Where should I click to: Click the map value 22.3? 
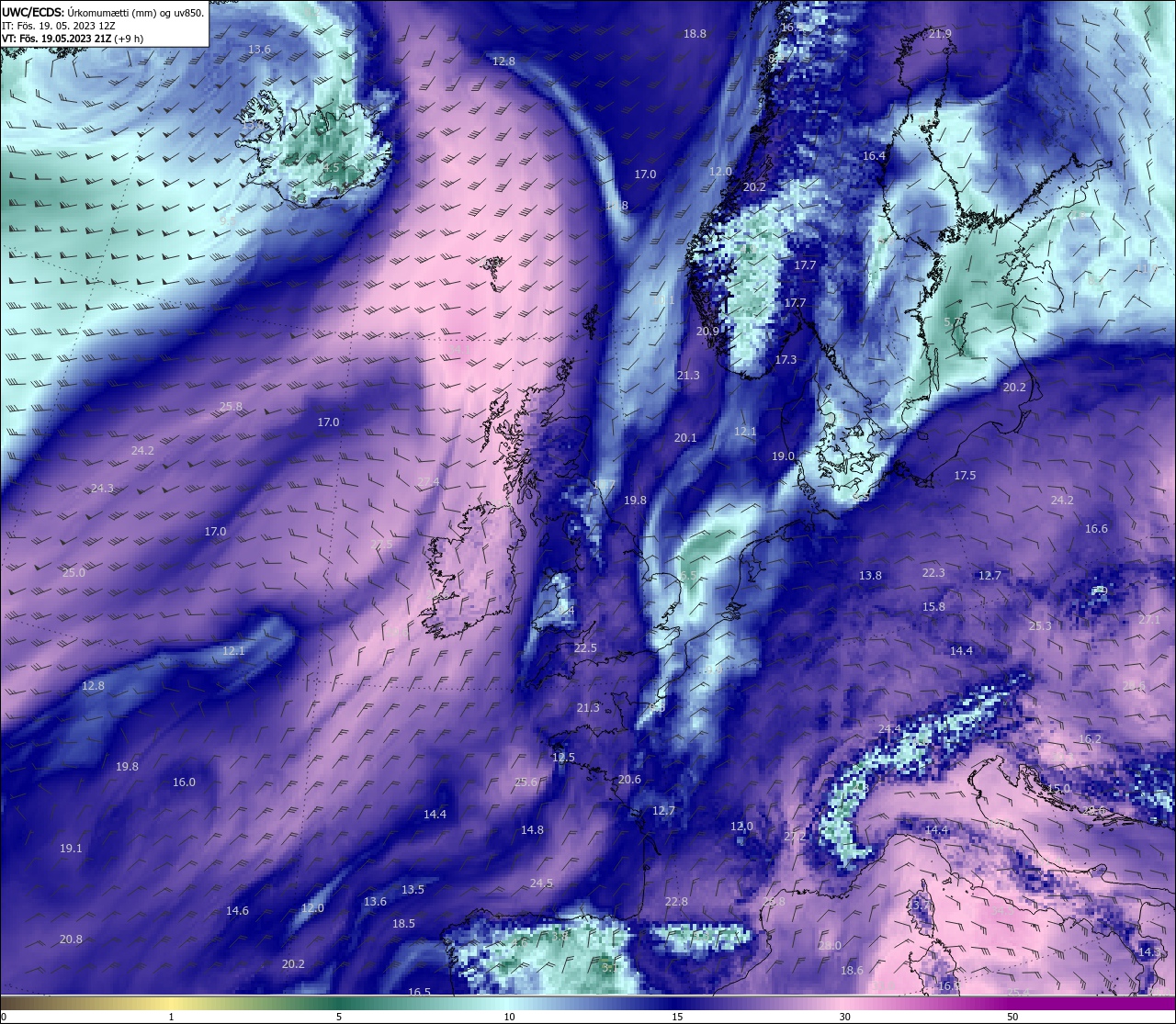[x=933, y=573]
